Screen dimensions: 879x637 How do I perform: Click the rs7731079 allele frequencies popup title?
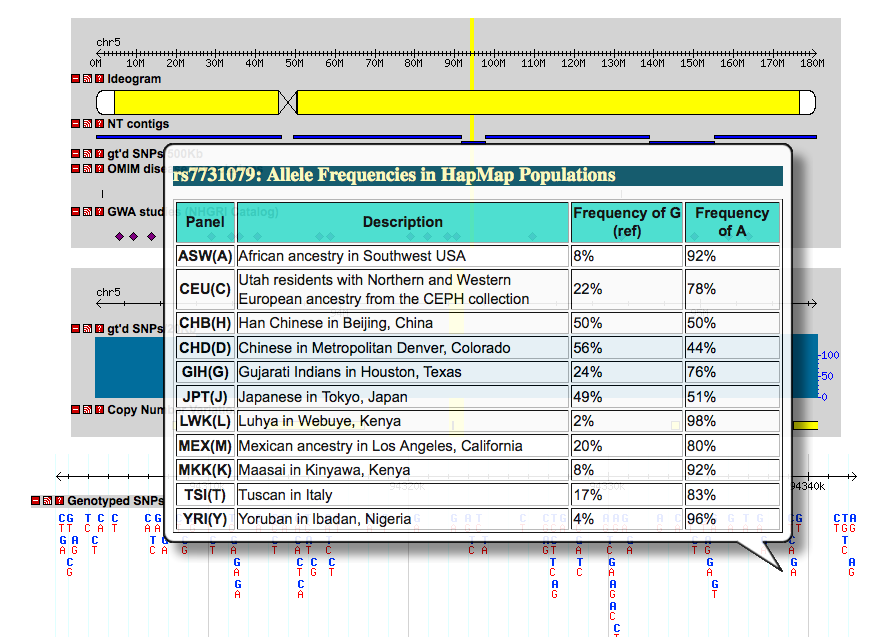coord(394,175)
